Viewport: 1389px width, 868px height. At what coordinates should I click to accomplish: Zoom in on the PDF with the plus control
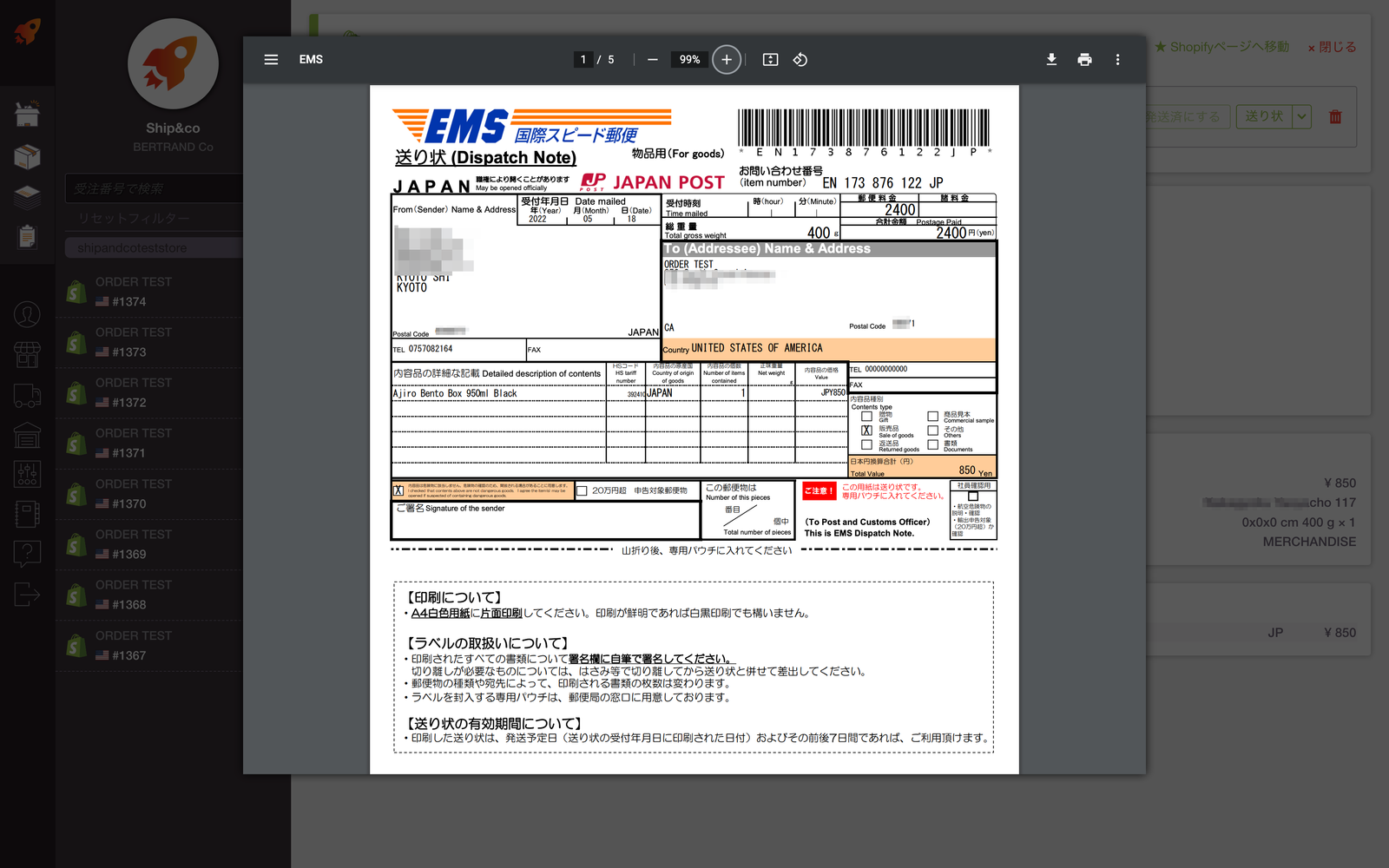pos(727,59)
